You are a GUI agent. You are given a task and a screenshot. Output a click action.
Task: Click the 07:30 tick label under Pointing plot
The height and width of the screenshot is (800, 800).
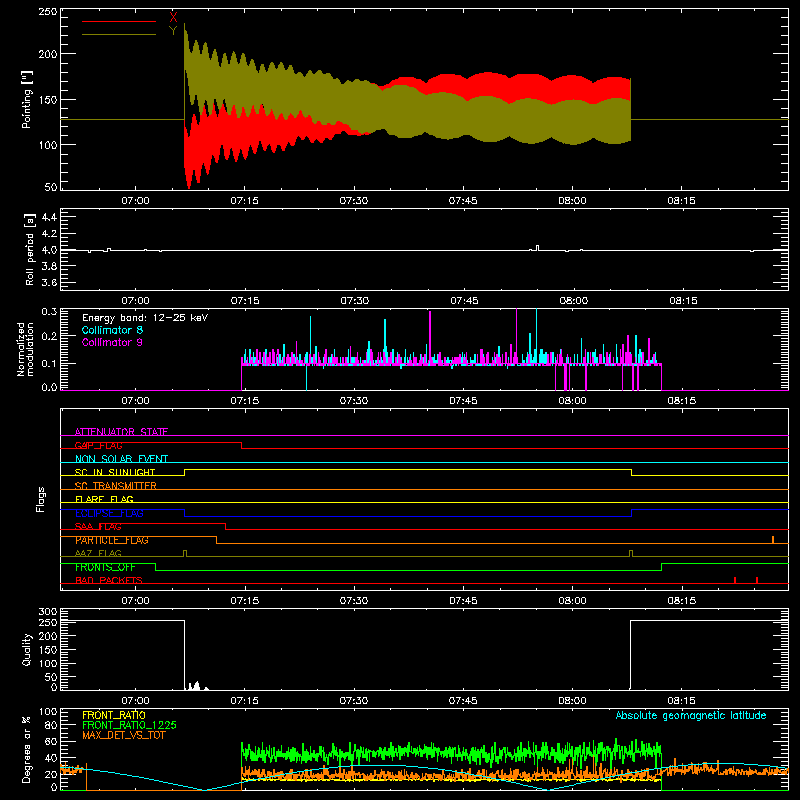[x=354, y=201]
